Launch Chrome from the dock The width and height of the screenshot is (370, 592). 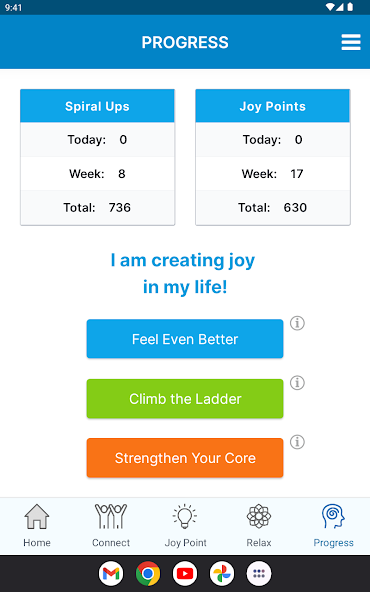tap(148, 574)
